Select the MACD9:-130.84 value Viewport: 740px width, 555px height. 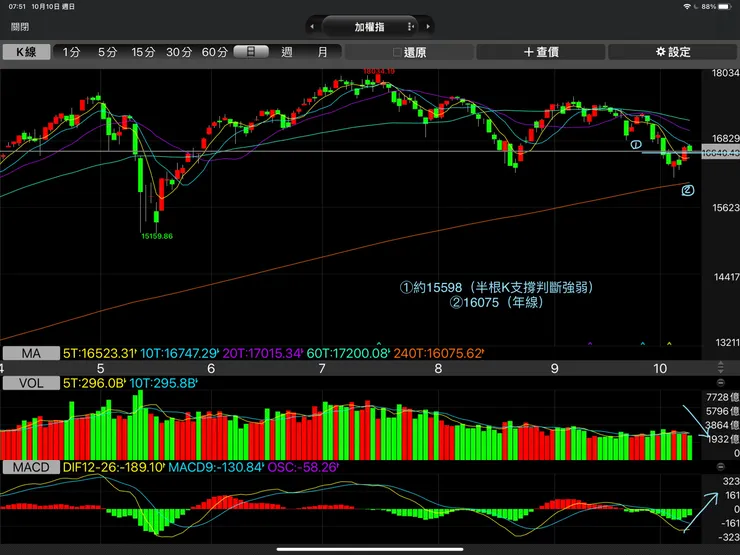(x=216, y=467)
